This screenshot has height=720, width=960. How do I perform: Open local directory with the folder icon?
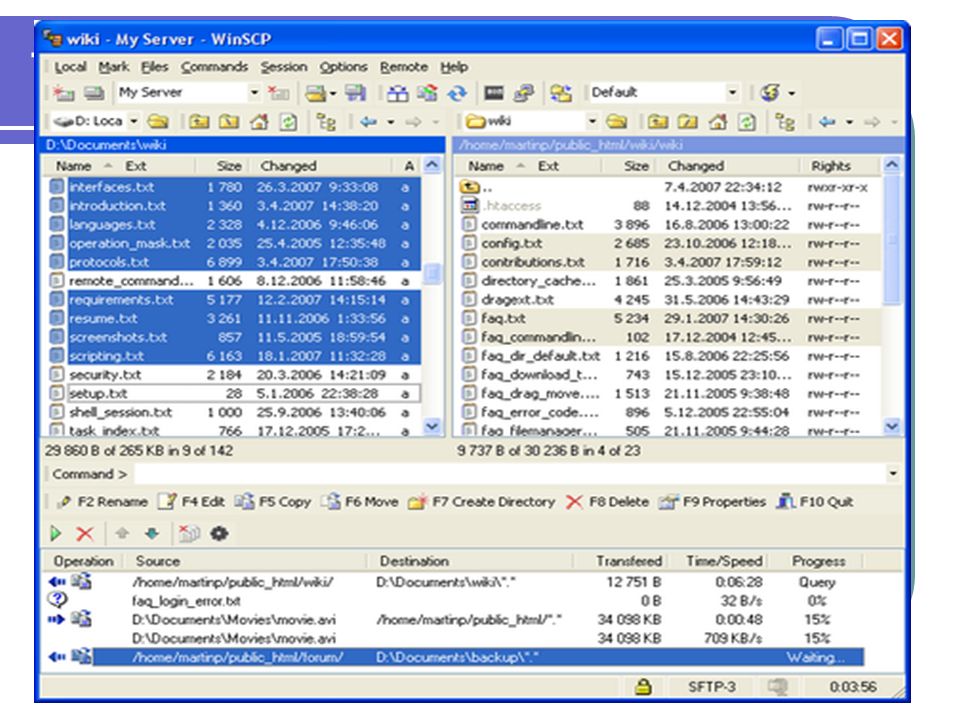click(x=158, y=122)
